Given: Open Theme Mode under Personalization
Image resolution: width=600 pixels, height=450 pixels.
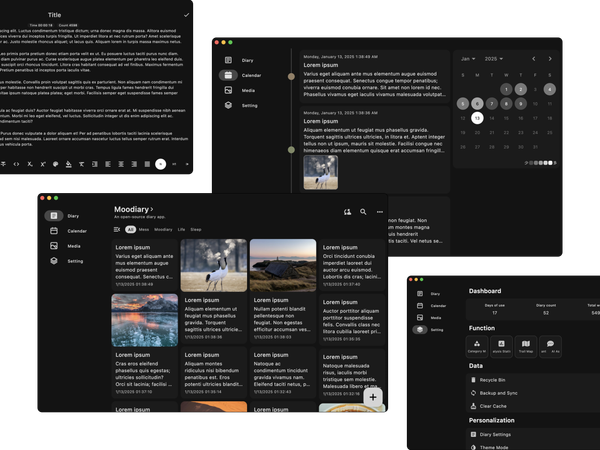Looking at the screenshot, I should tap(534, 447).
